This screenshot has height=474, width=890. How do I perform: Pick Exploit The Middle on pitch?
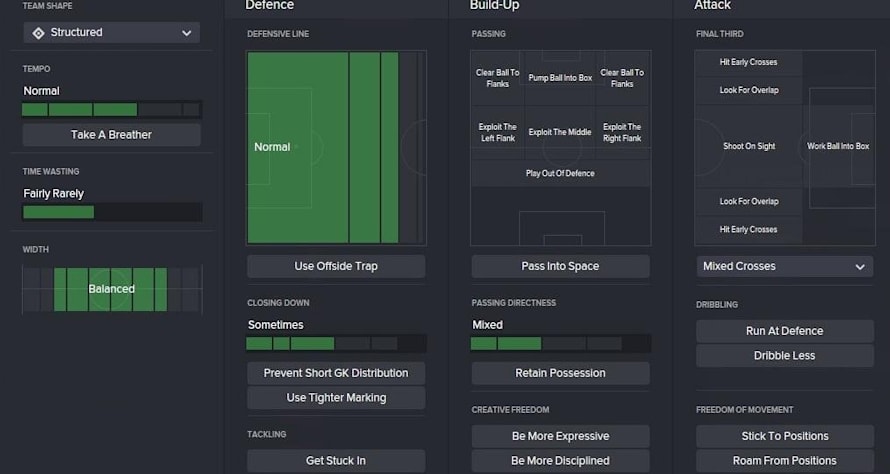pyautogui.click(x=560, y=132)
